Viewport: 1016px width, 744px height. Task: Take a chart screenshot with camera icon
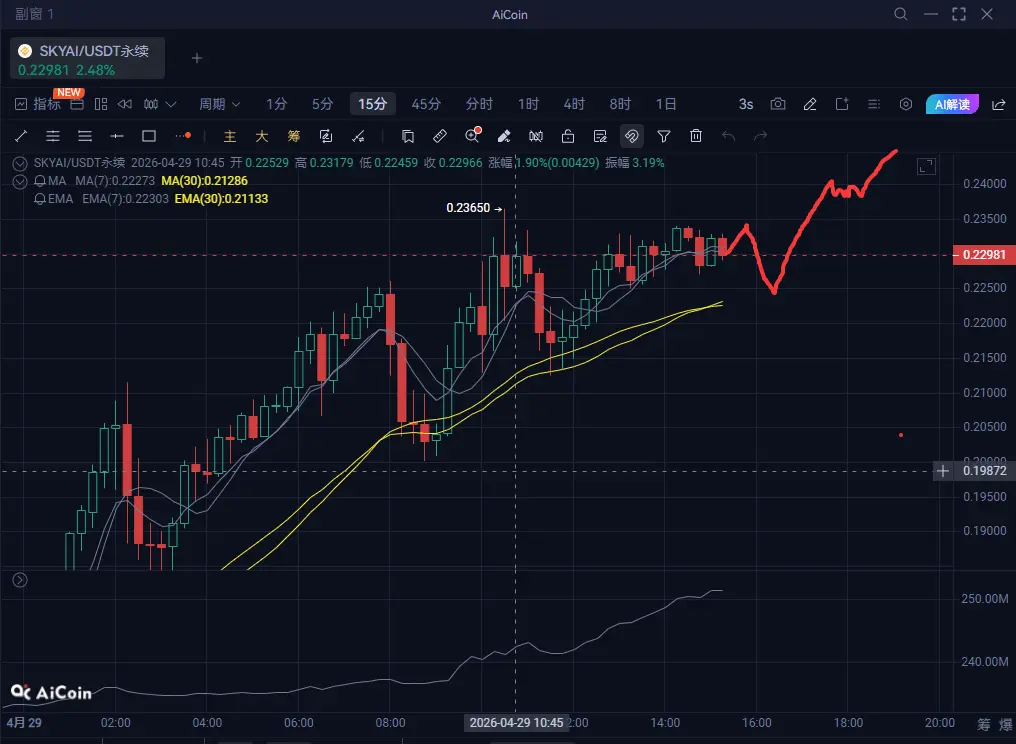coord(778,104)
